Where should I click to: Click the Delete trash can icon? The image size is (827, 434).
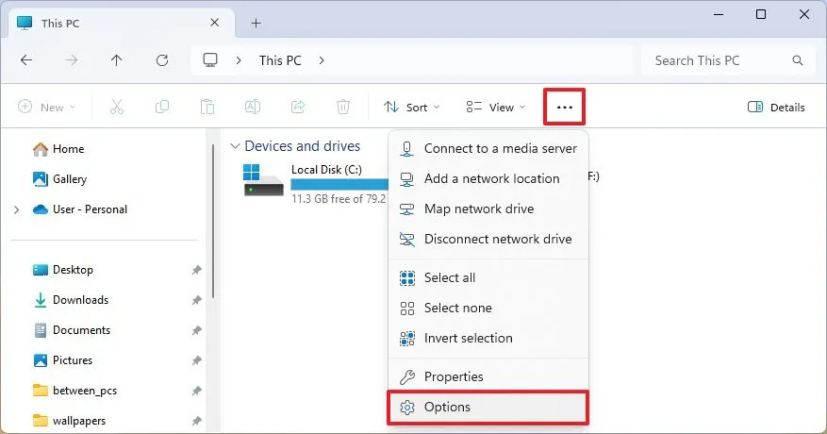coord(343,107)
